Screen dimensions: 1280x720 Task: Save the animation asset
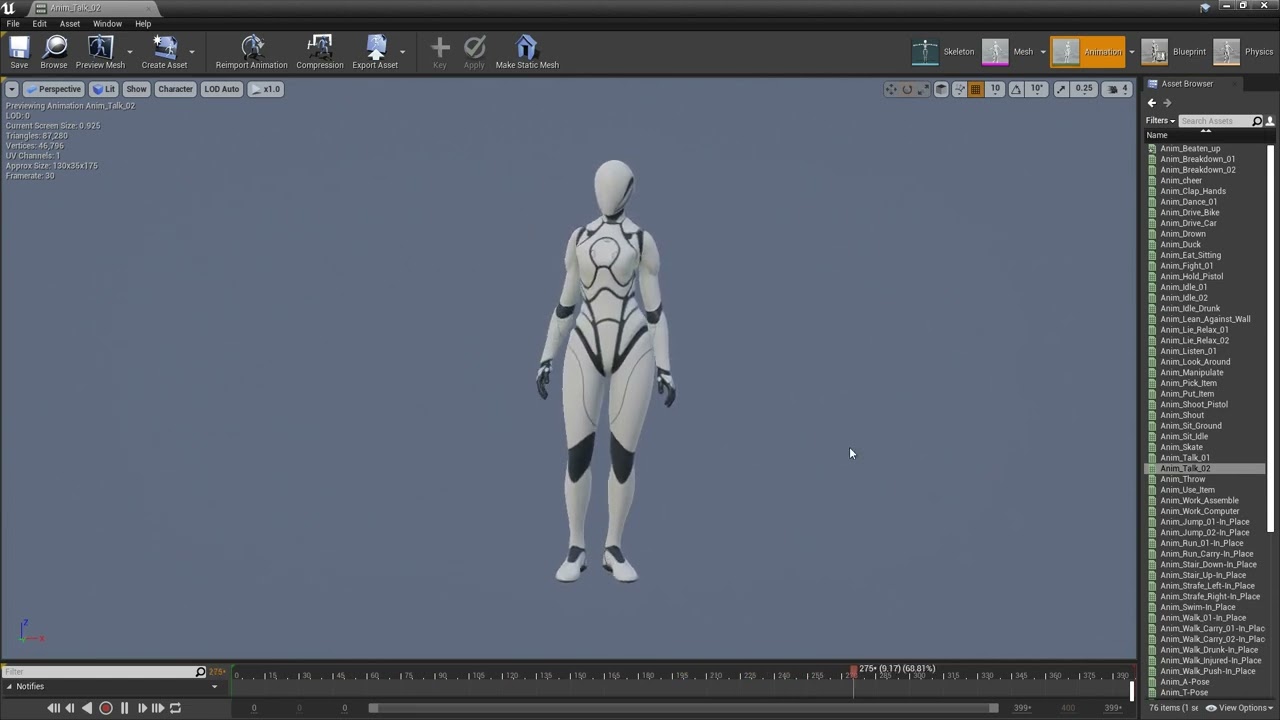point(19,52)
